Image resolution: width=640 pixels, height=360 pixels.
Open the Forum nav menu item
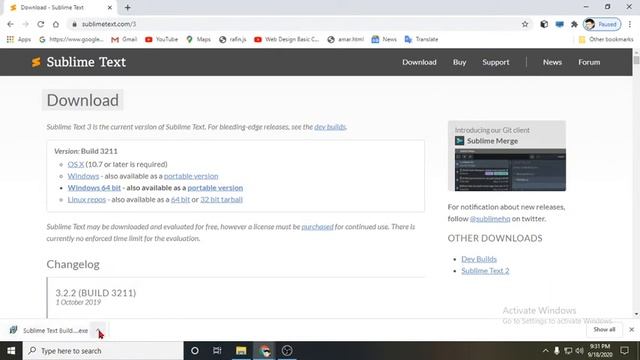(x=589, y=62)
